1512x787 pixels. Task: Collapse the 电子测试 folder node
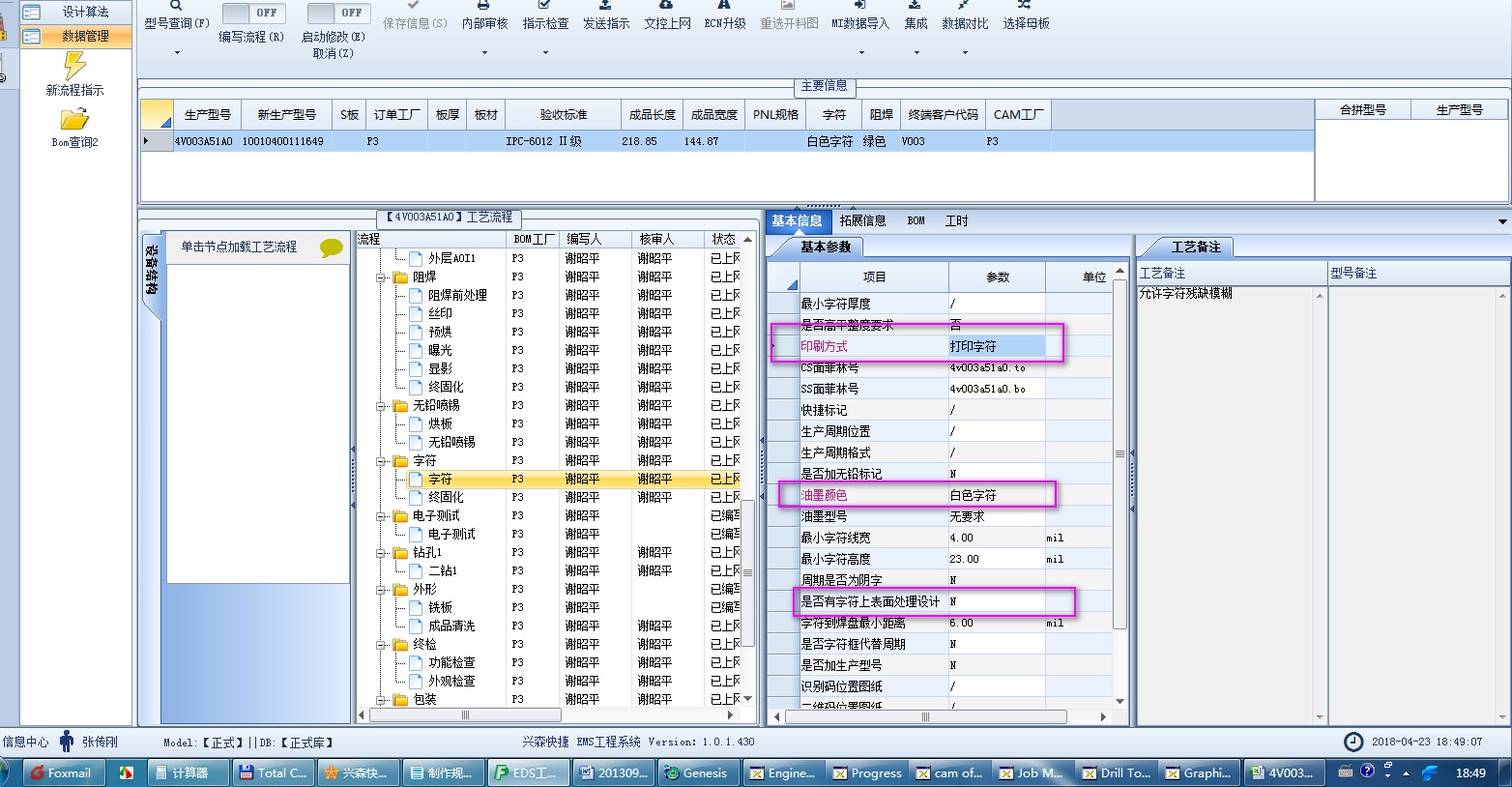[382, 516]
